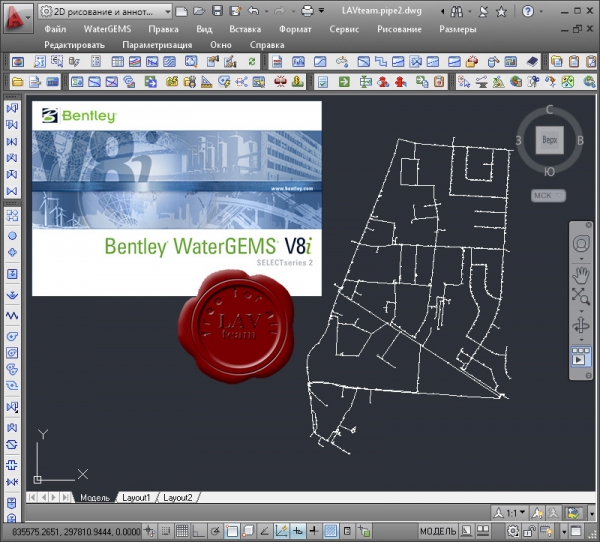This screenshot has height=542, width=600.
Task: Open the Сервис menu
Action: (x=344, y=29)
